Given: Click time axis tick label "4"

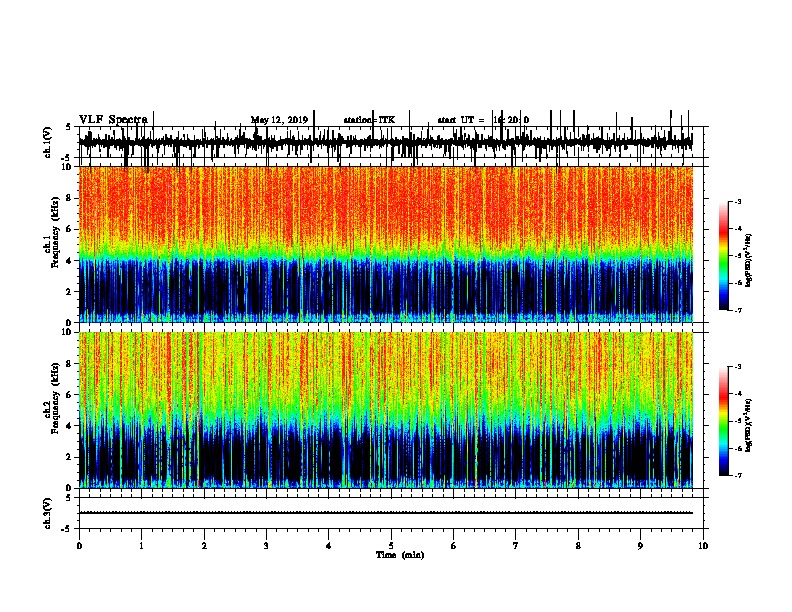Looking at the screenshot, I should coord(329,546).
